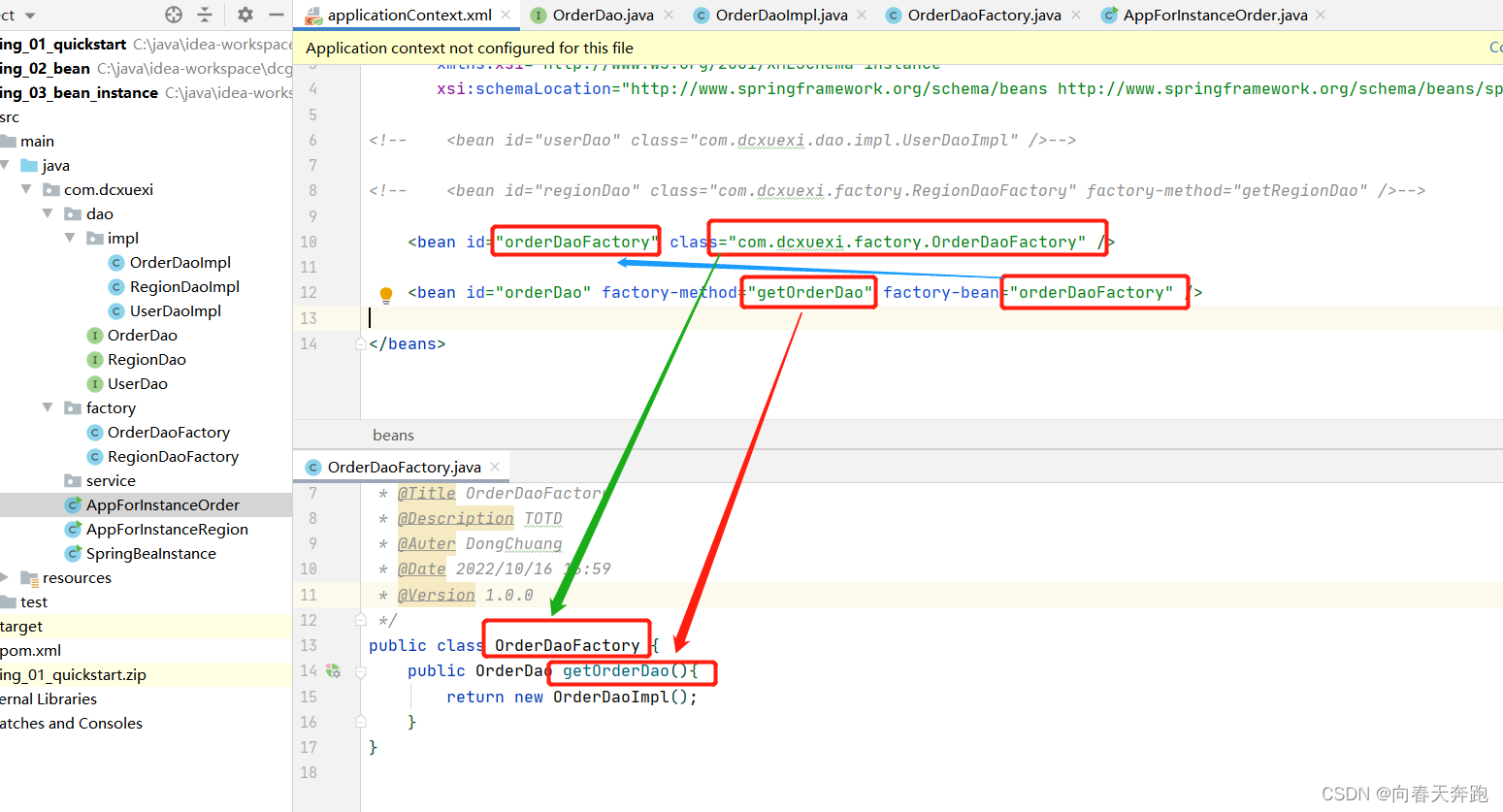This screenshot has width=1503, height=812.
Task: Click the collapse all icon in project panel
Action: 205,15
